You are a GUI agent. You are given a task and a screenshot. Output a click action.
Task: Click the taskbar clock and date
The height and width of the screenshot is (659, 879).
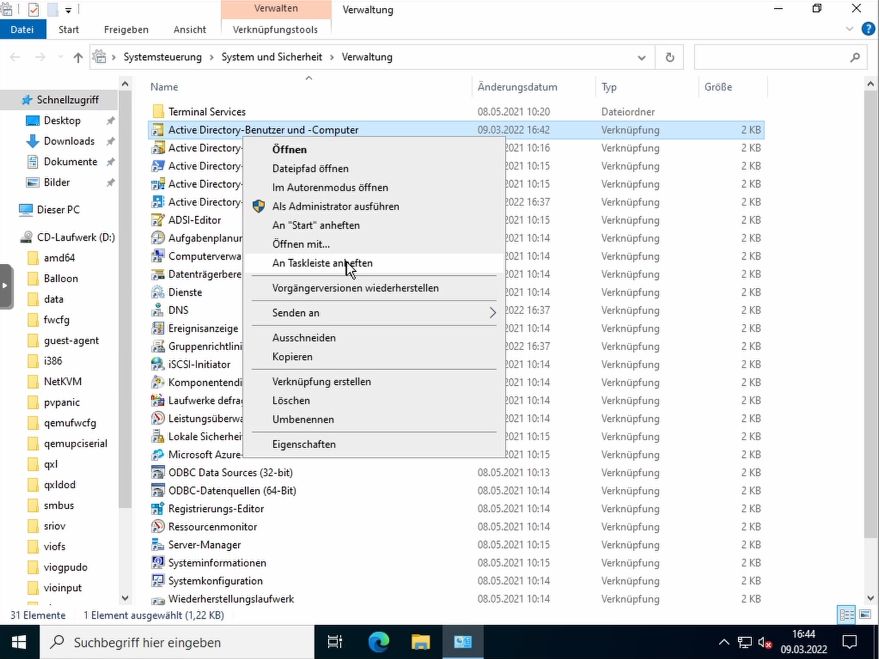click(803, 642)
